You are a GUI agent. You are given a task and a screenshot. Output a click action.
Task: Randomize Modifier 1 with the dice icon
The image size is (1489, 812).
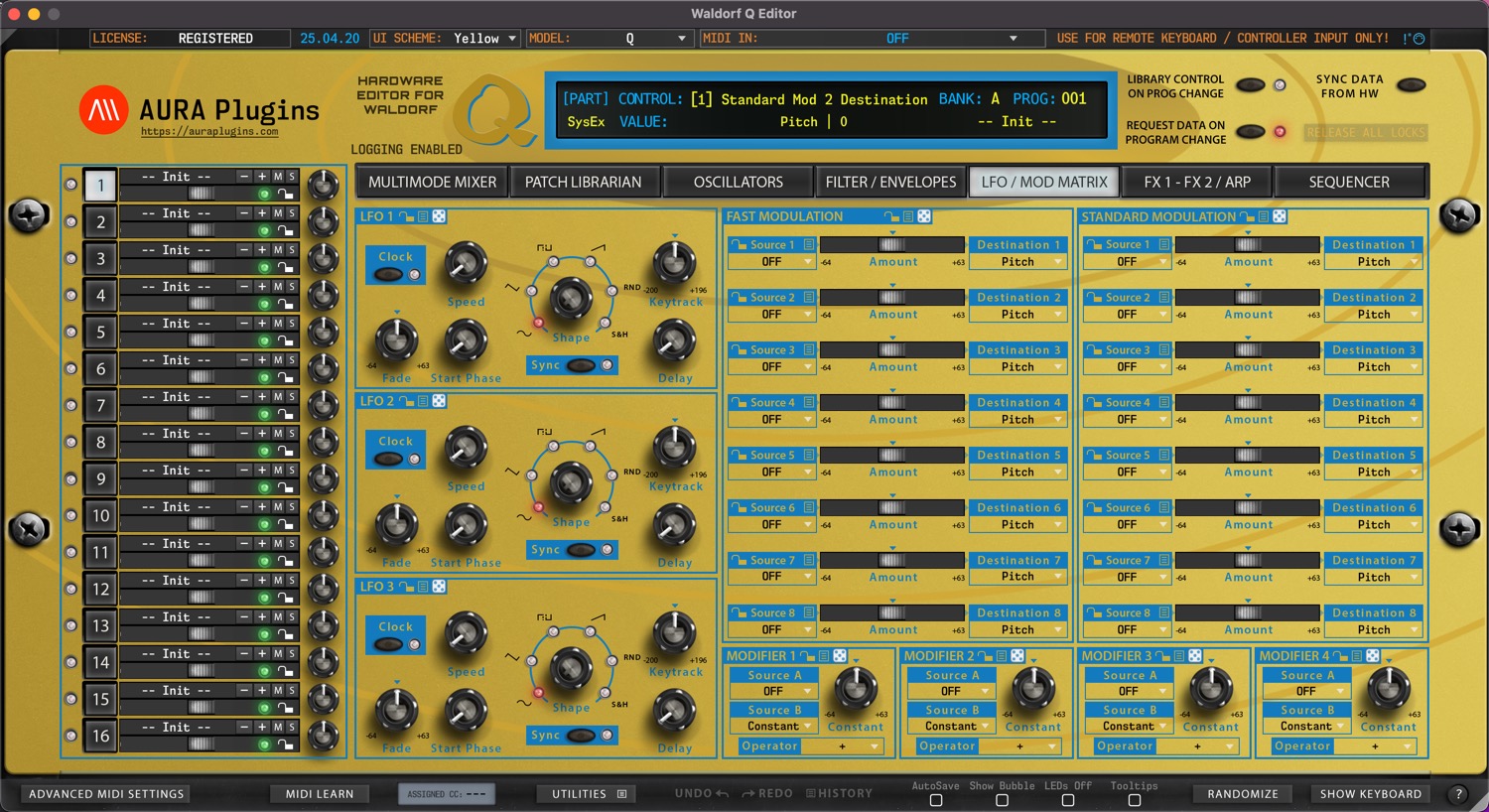[x=840, y=656]
